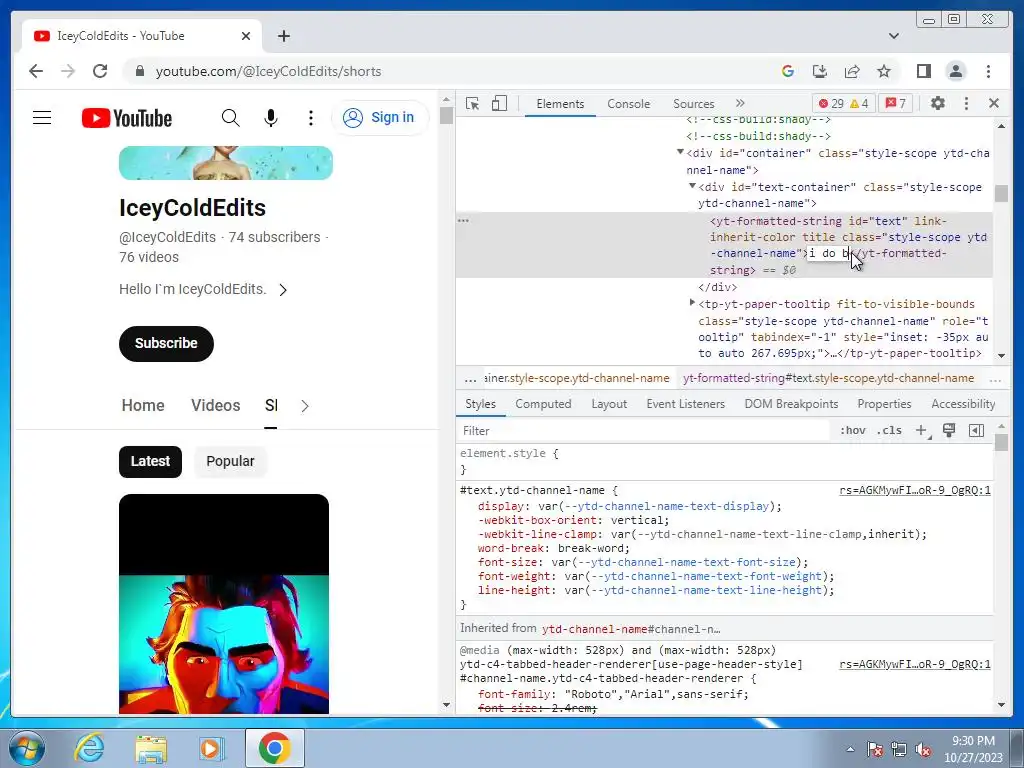Collapse the div id="container" node
This screenshot has height=768, width=1024.
(680, 152)
